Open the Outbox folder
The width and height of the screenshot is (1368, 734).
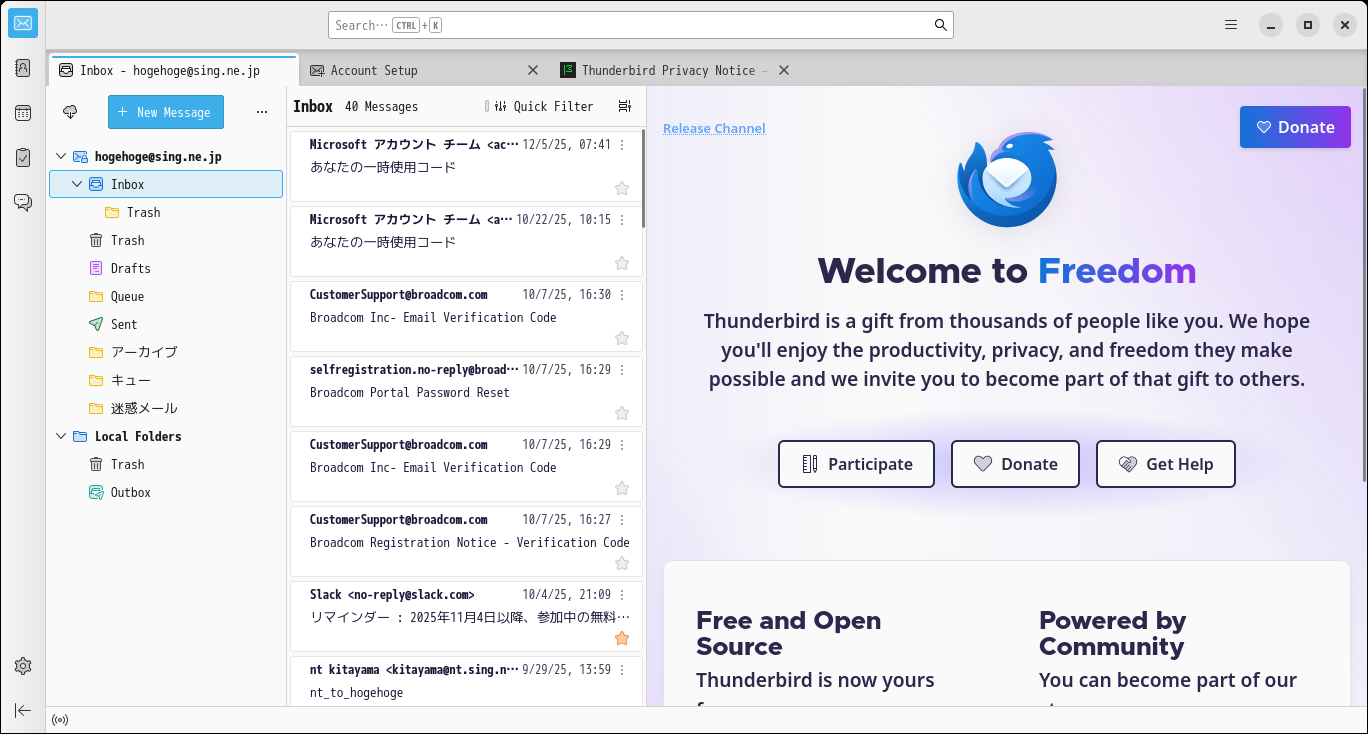(x=166, y=492)
